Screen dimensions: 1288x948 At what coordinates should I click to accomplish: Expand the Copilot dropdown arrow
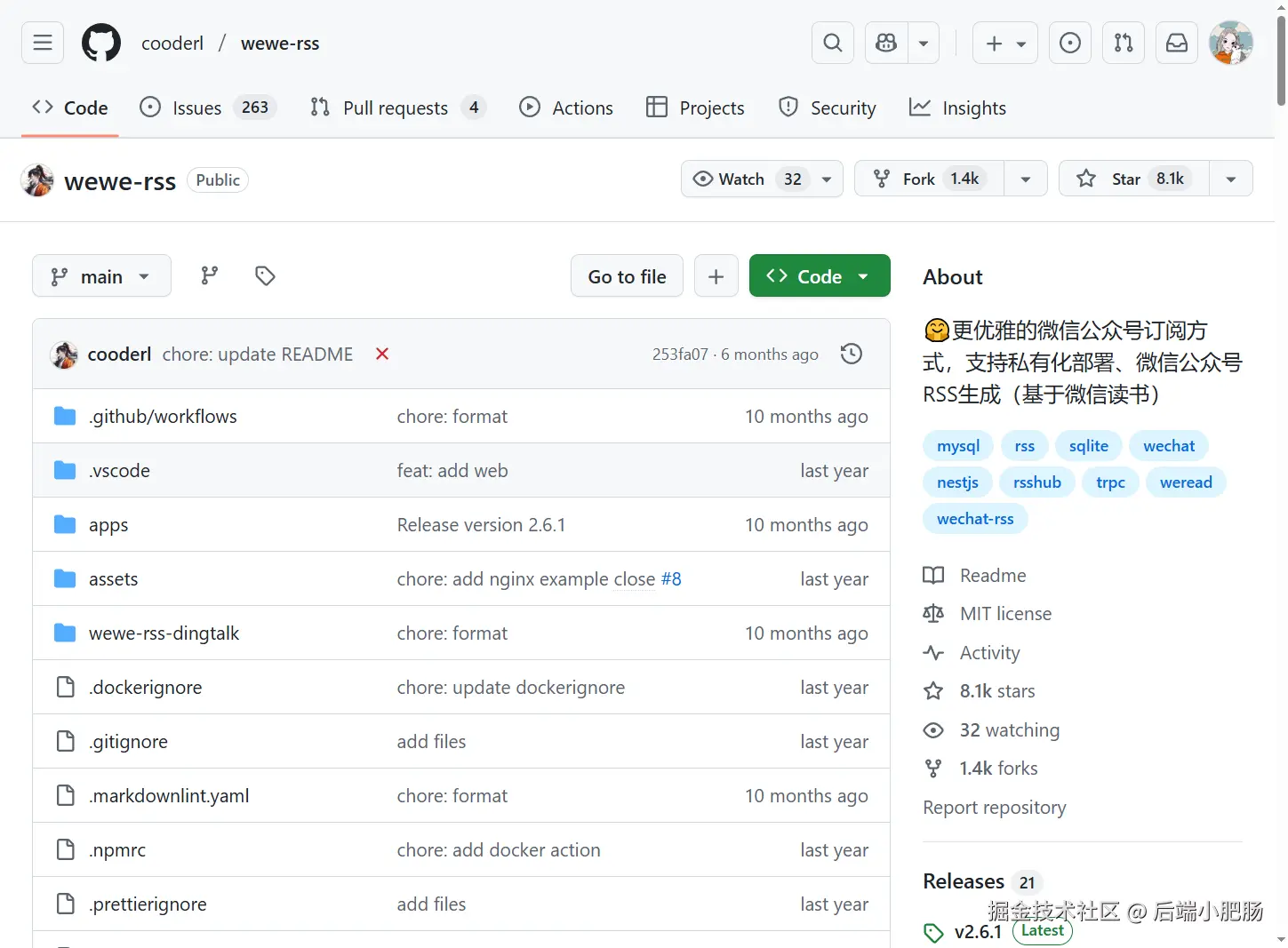(x=924, y=43)
